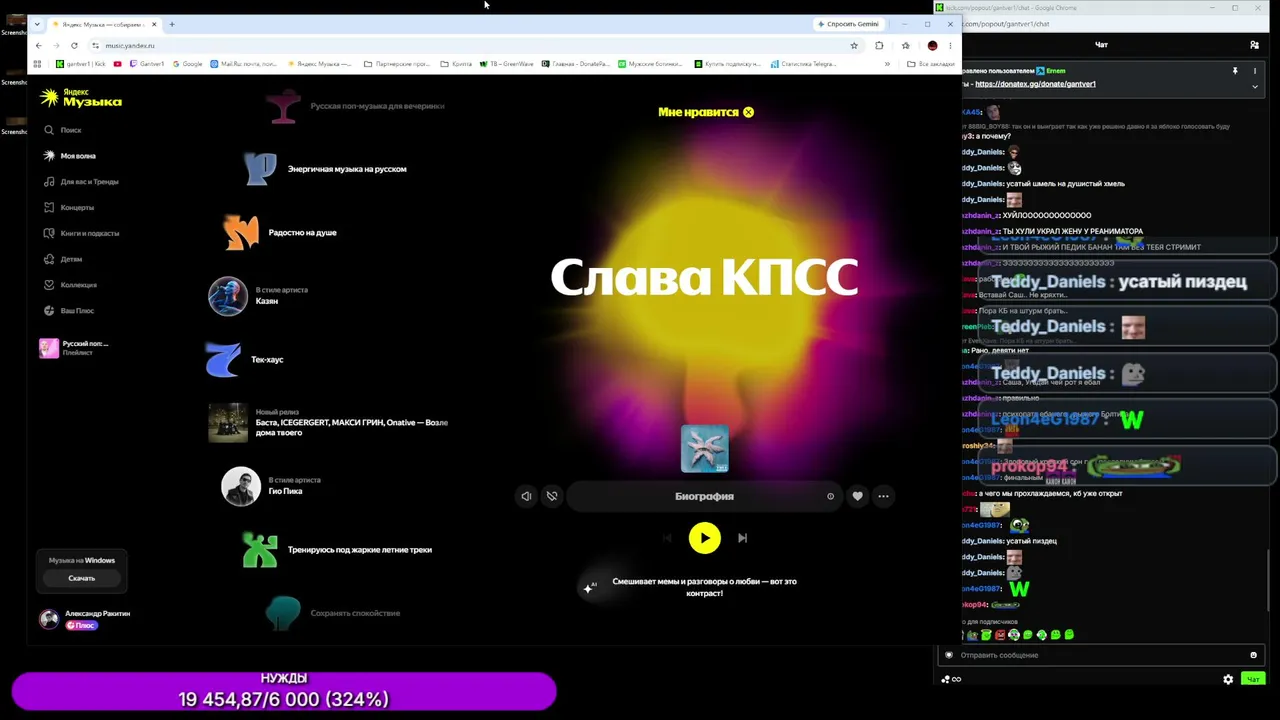The width and height of the screenshot is (1280, 720).
Task: Open Книги и подкасты section
Action: (81, 233)
